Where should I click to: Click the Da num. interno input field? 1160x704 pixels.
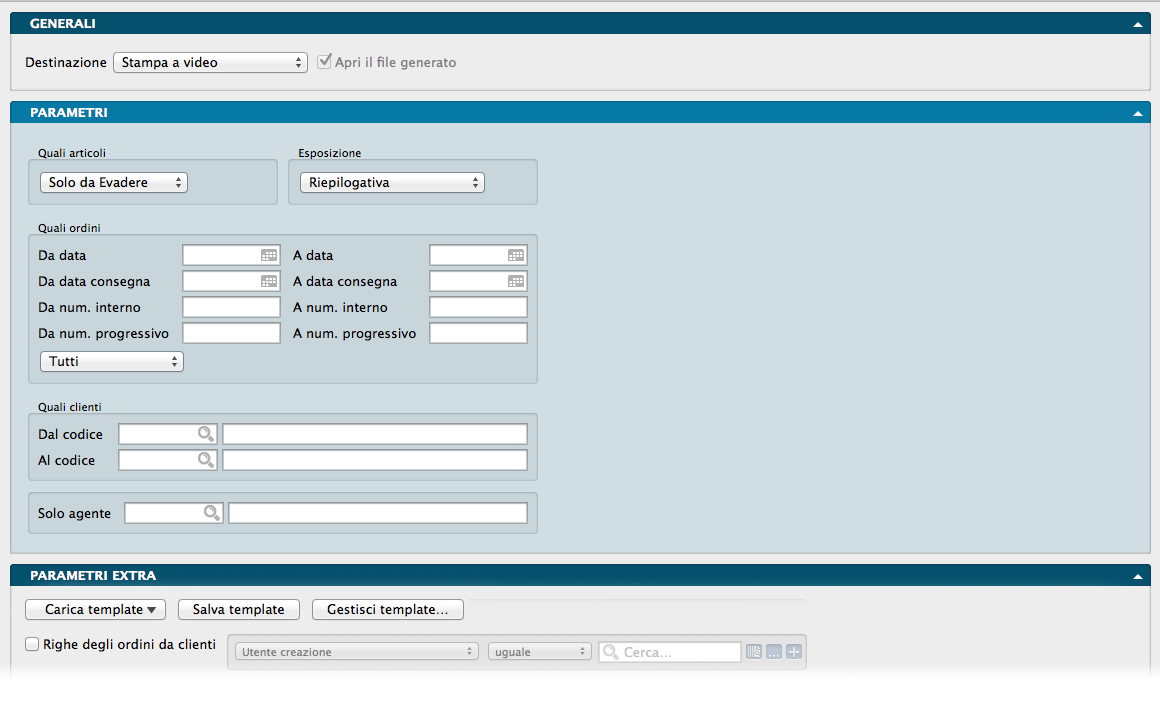[231, 308]
